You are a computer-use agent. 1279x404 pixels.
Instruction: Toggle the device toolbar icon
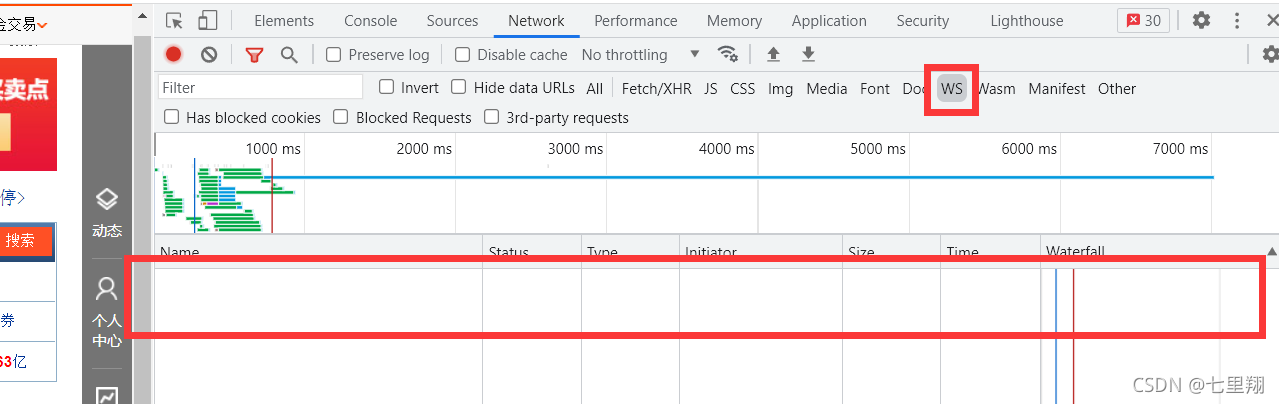207,20
